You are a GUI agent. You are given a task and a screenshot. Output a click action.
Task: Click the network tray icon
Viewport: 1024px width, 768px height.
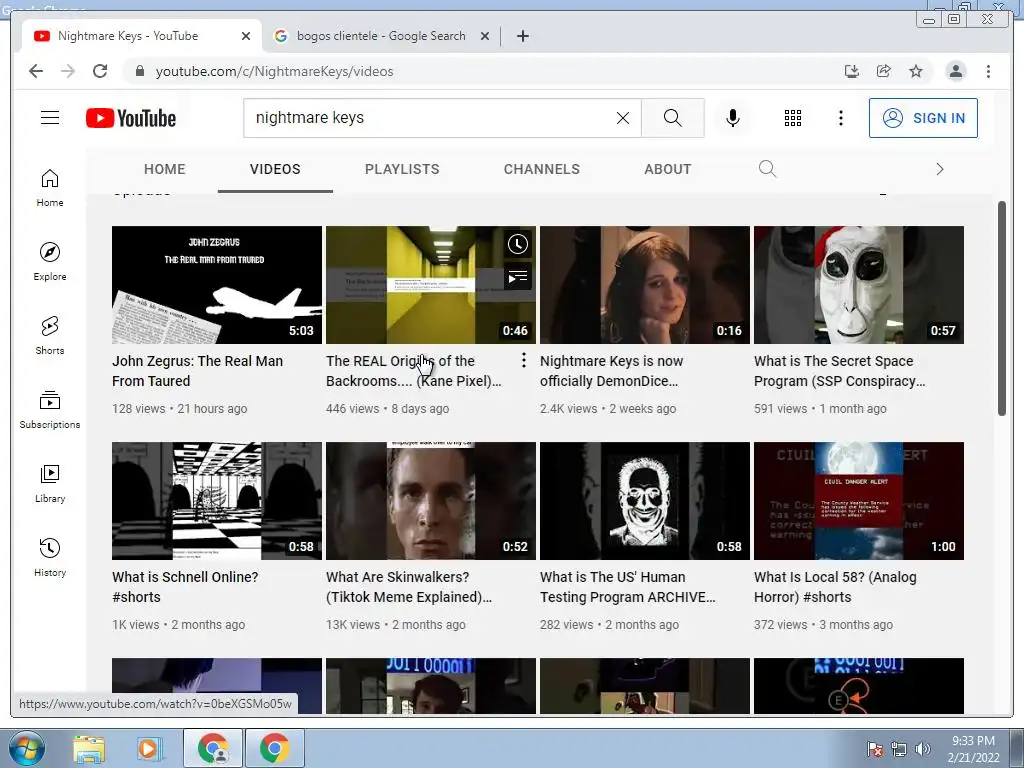[899, 749]
